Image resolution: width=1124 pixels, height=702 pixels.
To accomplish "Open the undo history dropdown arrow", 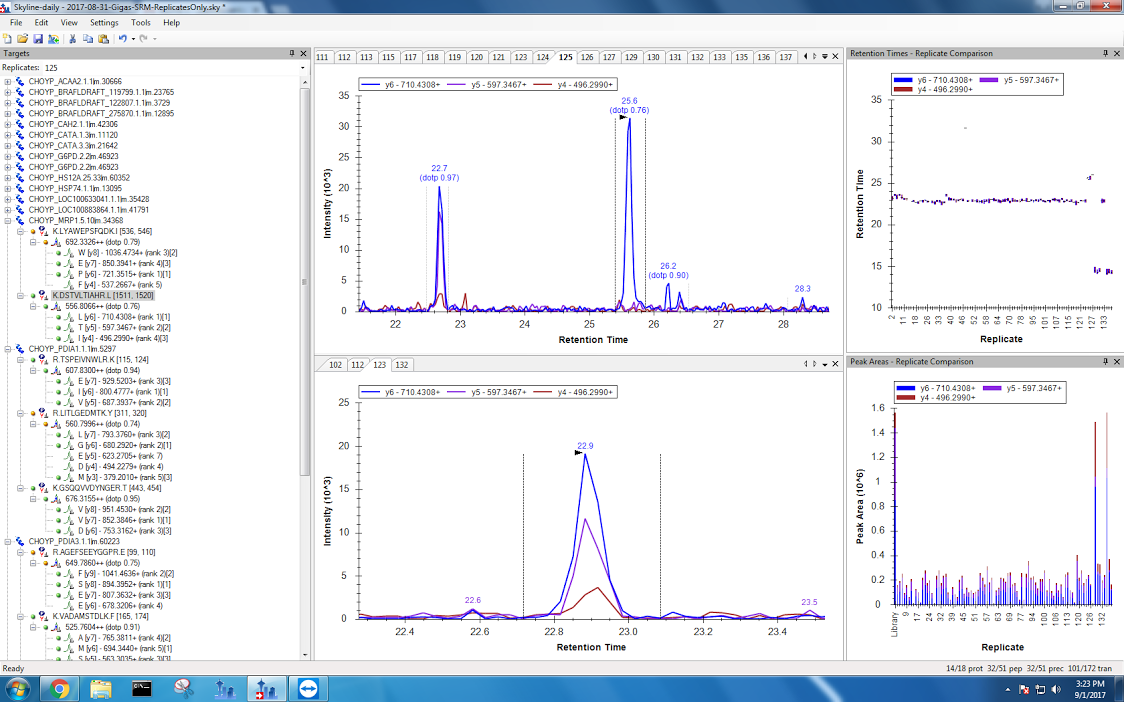I will (132, 38).
